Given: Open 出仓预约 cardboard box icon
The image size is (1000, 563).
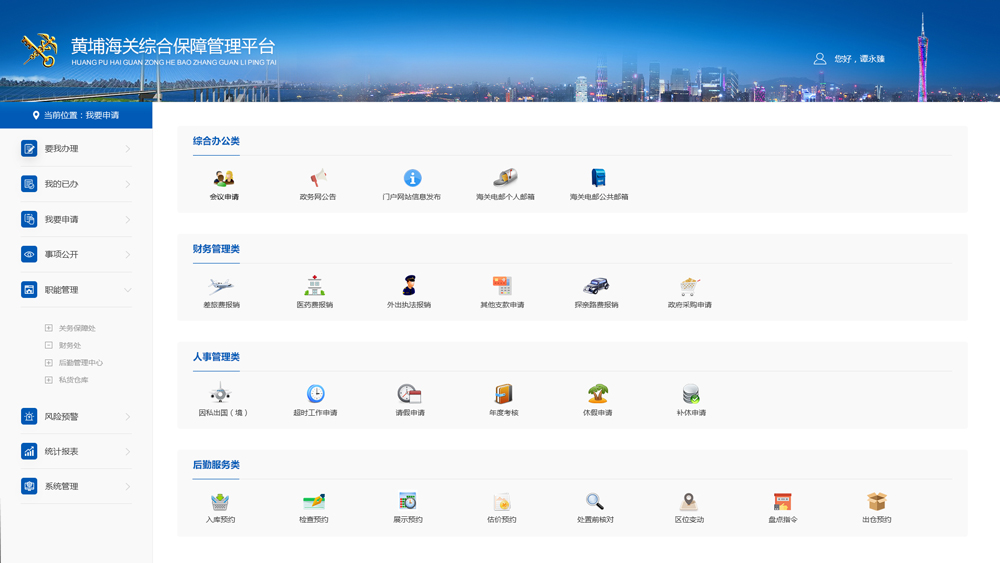Looking at the screenshot, I should pyautogui.click(x=877, y=502).
